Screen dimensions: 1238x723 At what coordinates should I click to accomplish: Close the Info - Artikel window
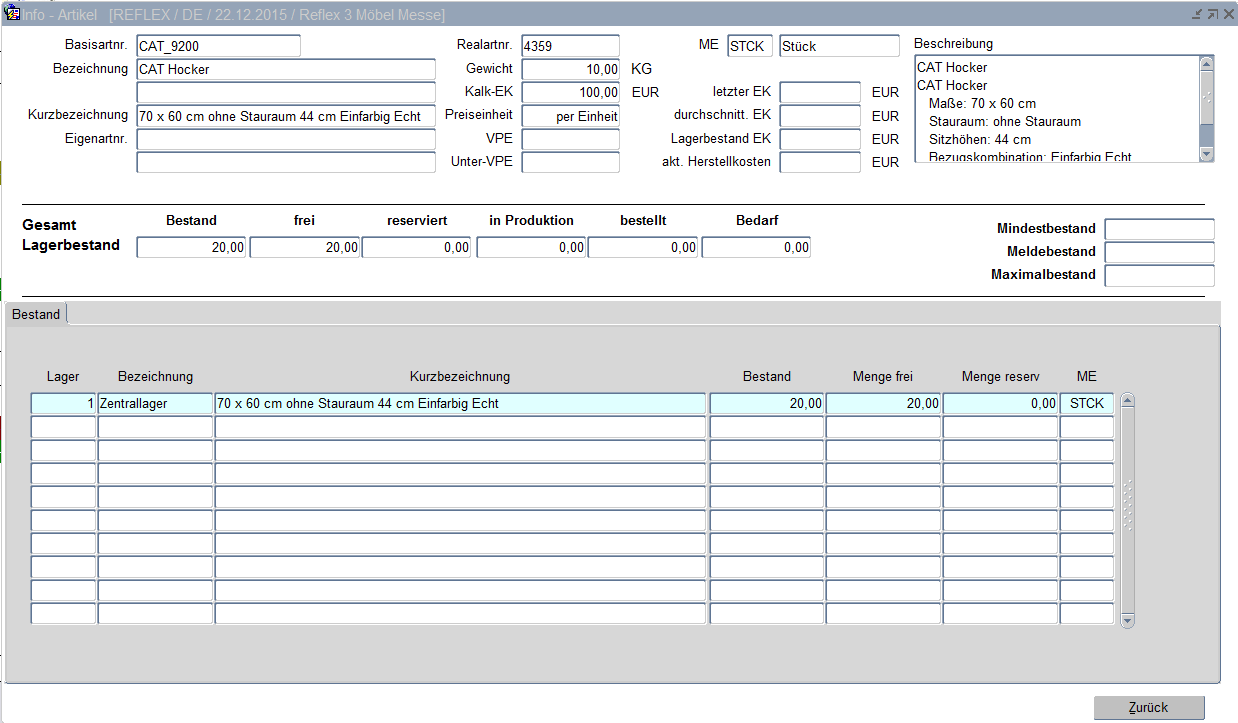1228,14
